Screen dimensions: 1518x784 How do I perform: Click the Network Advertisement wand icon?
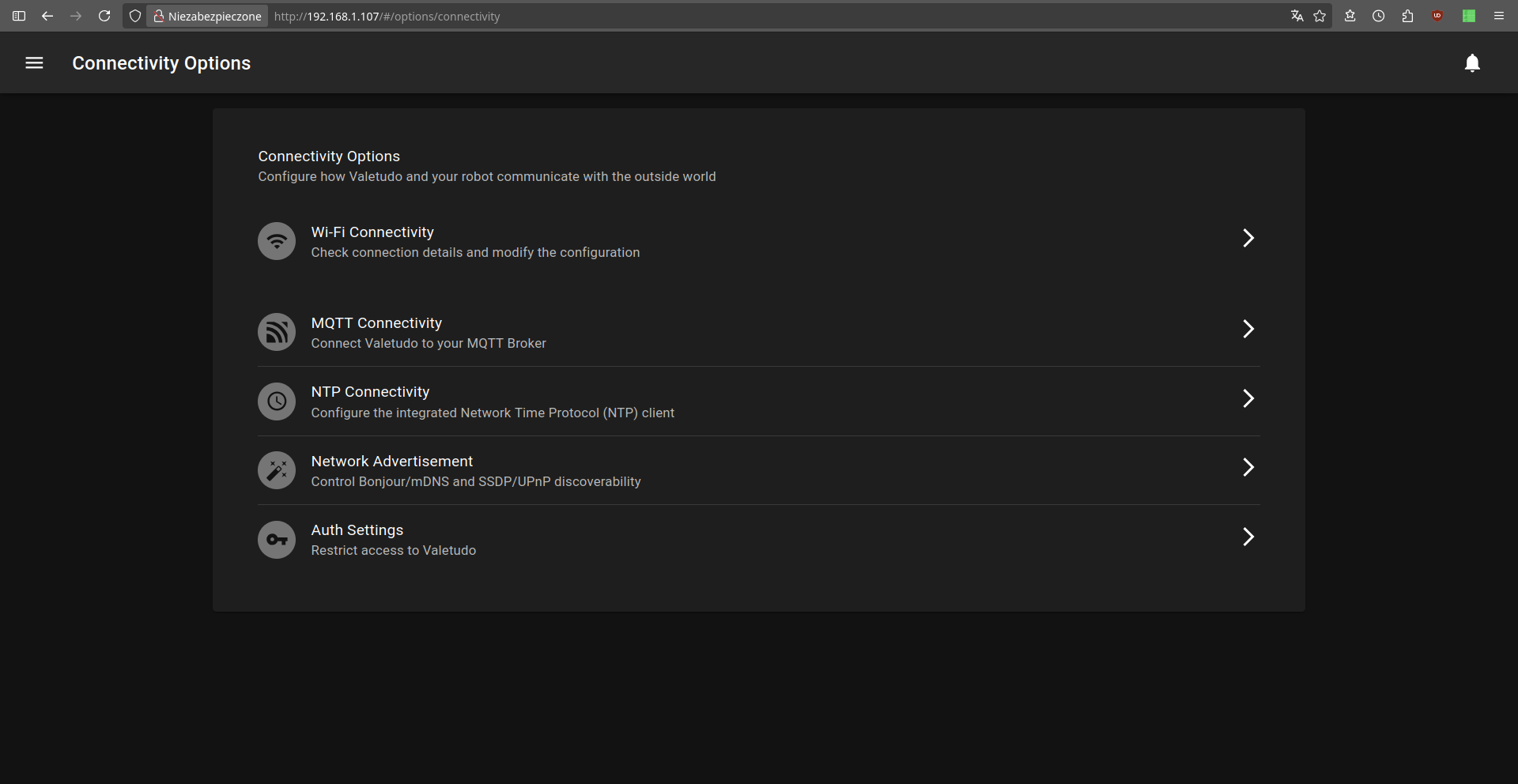(277, 471)
